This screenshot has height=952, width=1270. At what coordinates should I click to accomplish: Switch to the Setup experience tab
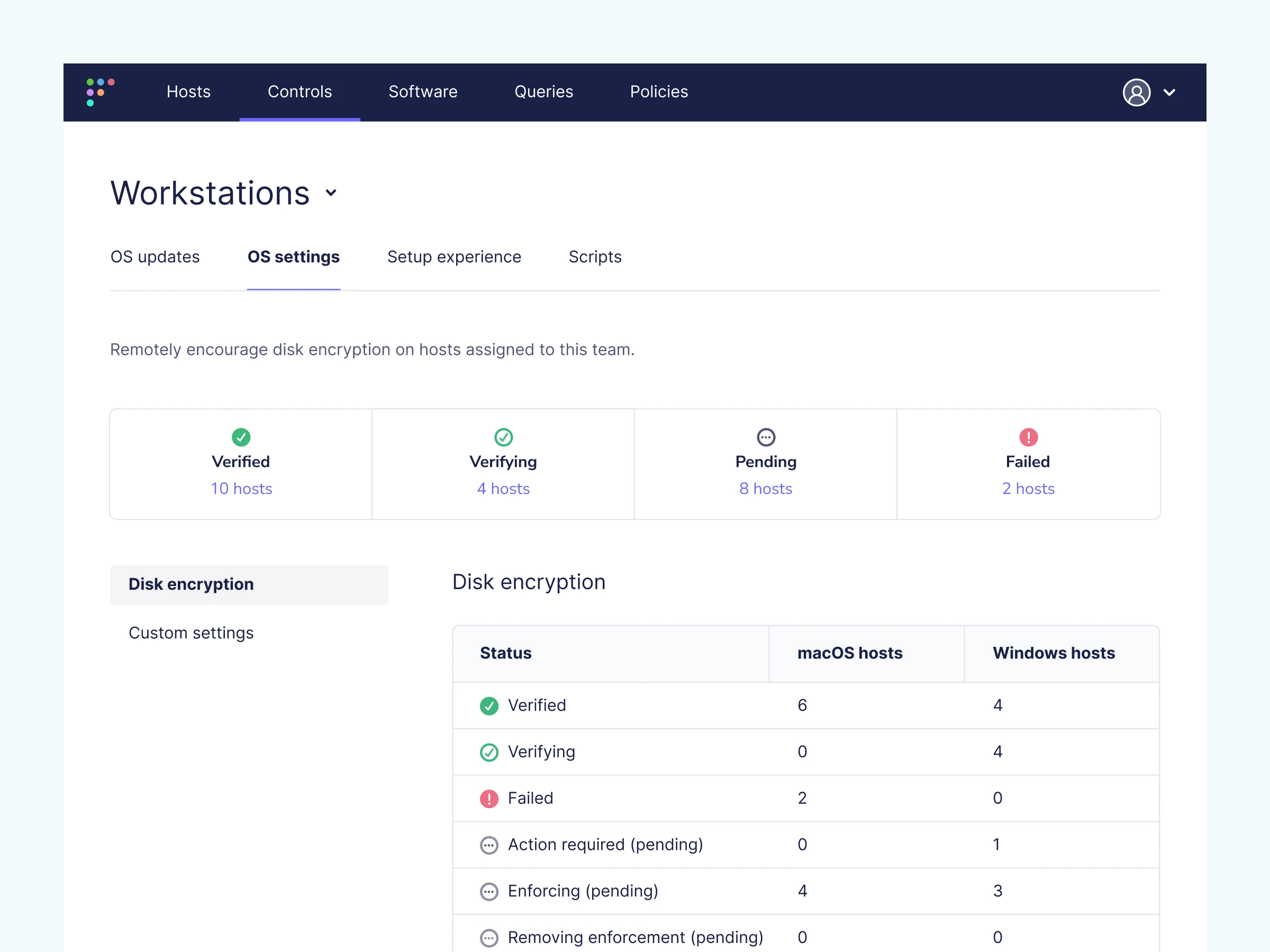pos(453,257)
